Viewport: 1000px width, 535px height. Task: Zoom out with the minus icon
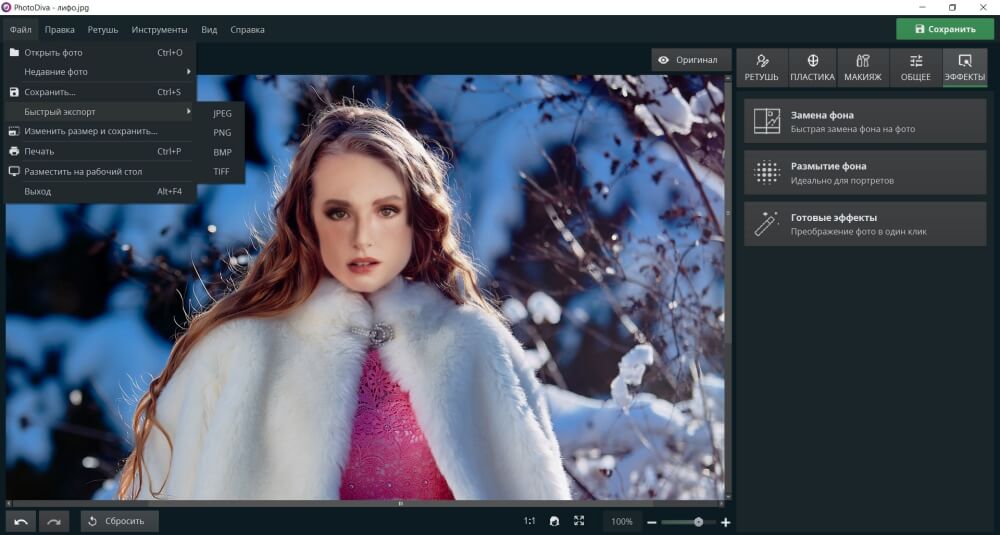point(652,522)
